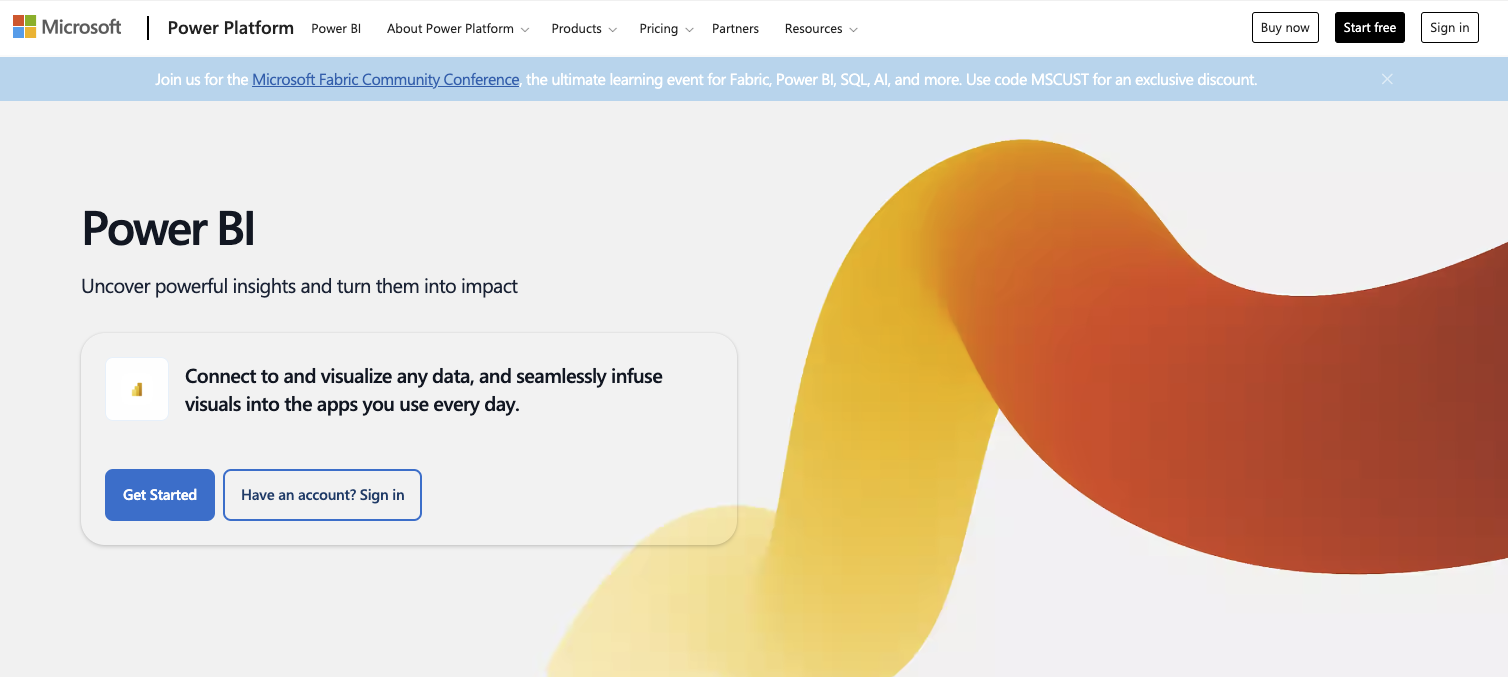
Task: Open the Resources dropdown chevron
Action: 853,29
